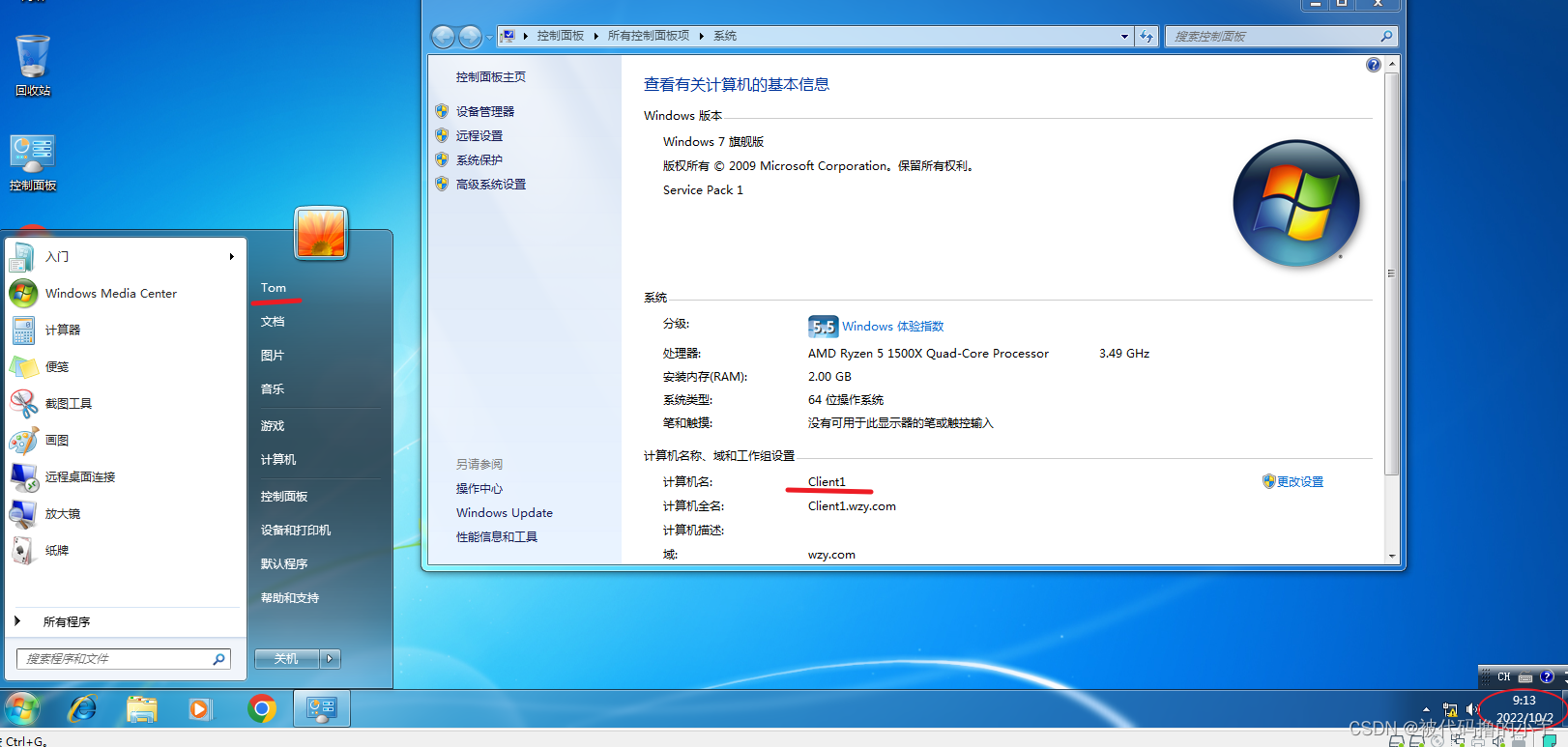Open Snipping Tool (截图工具)
This screenshot has width=1568, height=747.
[123, 403]
